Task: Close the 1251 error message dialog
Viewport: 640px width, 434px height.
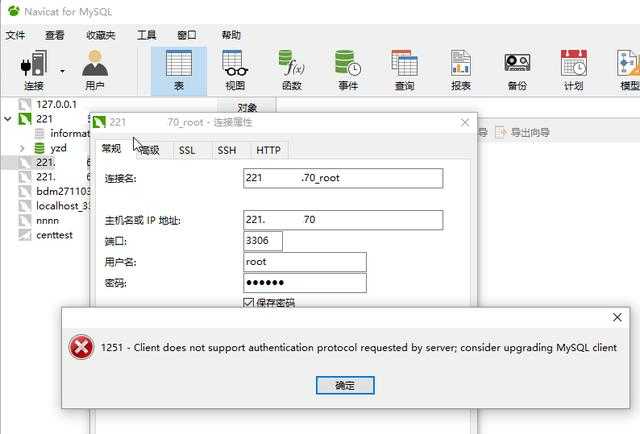Action: tap(617, 317)
